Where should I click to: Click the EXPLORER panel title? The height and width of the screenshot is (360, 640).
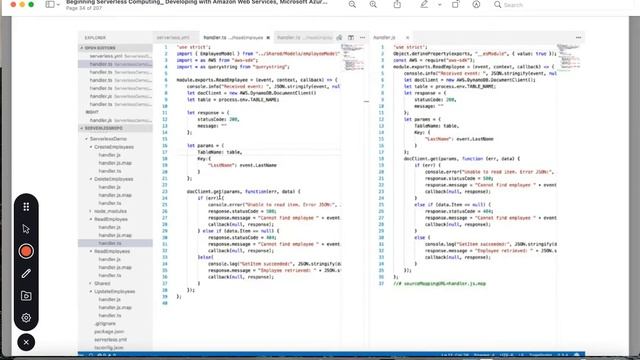tap(95, 38)
